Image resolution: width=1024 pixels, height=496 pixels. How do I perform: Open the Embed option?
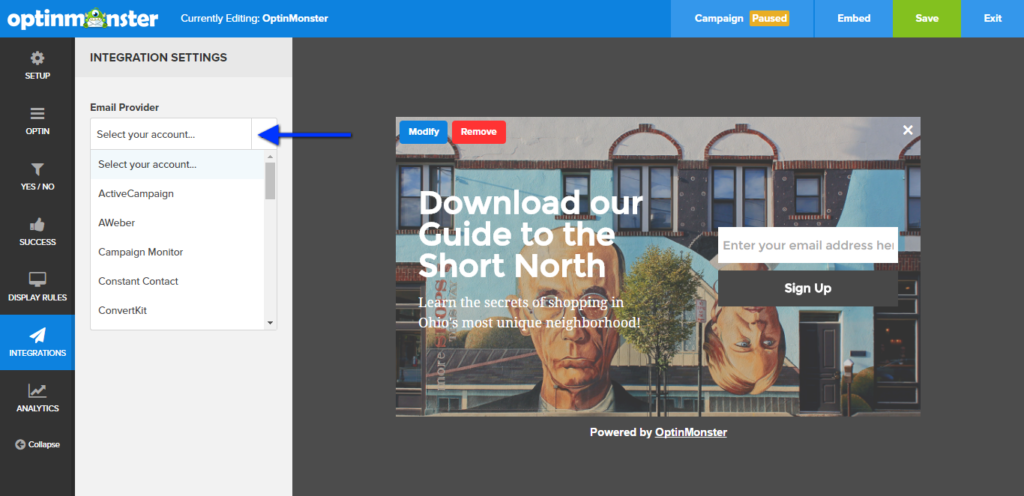(x=854, y=18)
